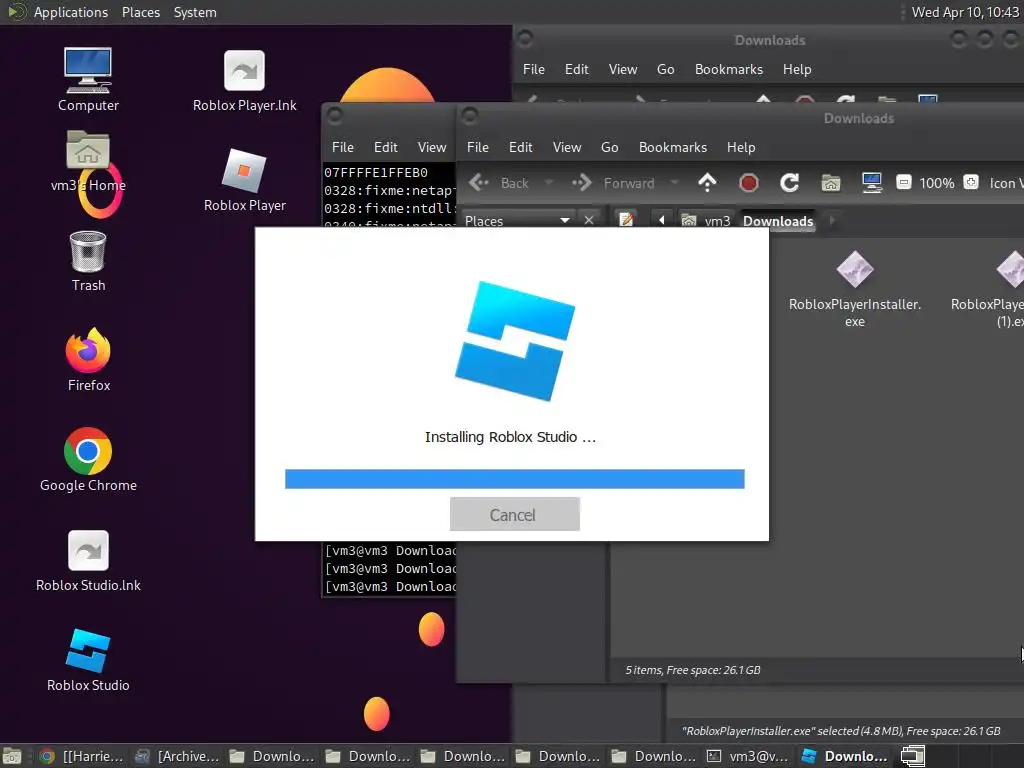Click "5 items, Free space: 26.1 GB" status text
Image resolution: width=1024 pixels, height=768 pixels.
pos(692,670)
